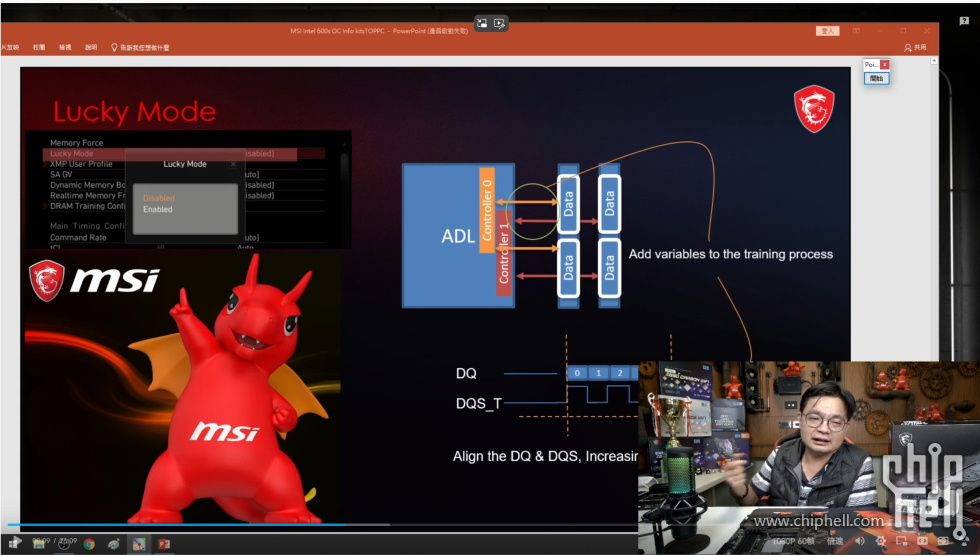The image size is (980, 556).
Task: Expand the DRAM Training Configuration entry
Action: (x=86, y=206)
